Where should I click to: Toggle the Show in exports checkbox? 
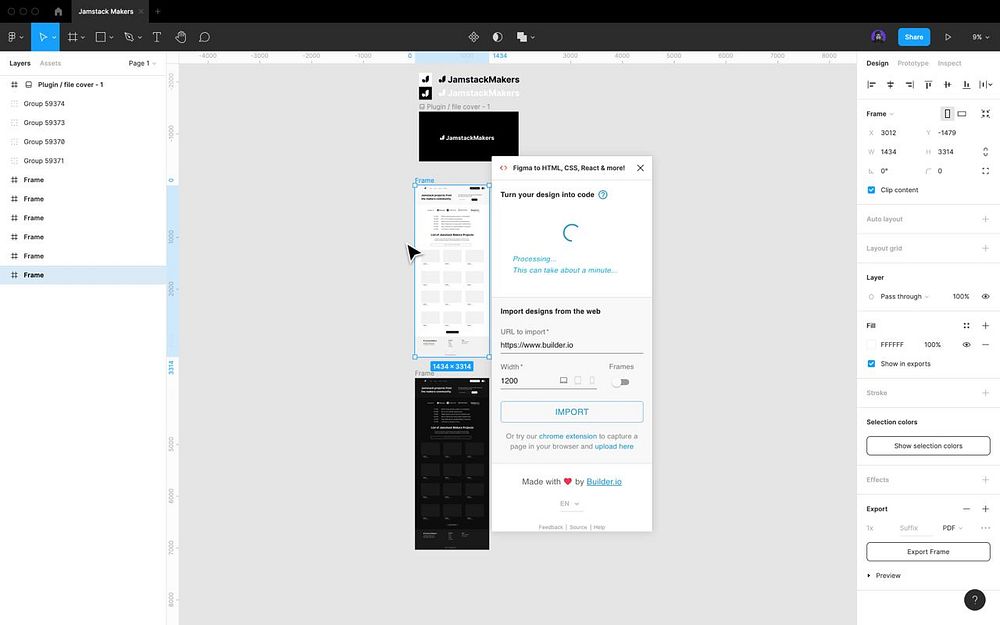point(871,364)
